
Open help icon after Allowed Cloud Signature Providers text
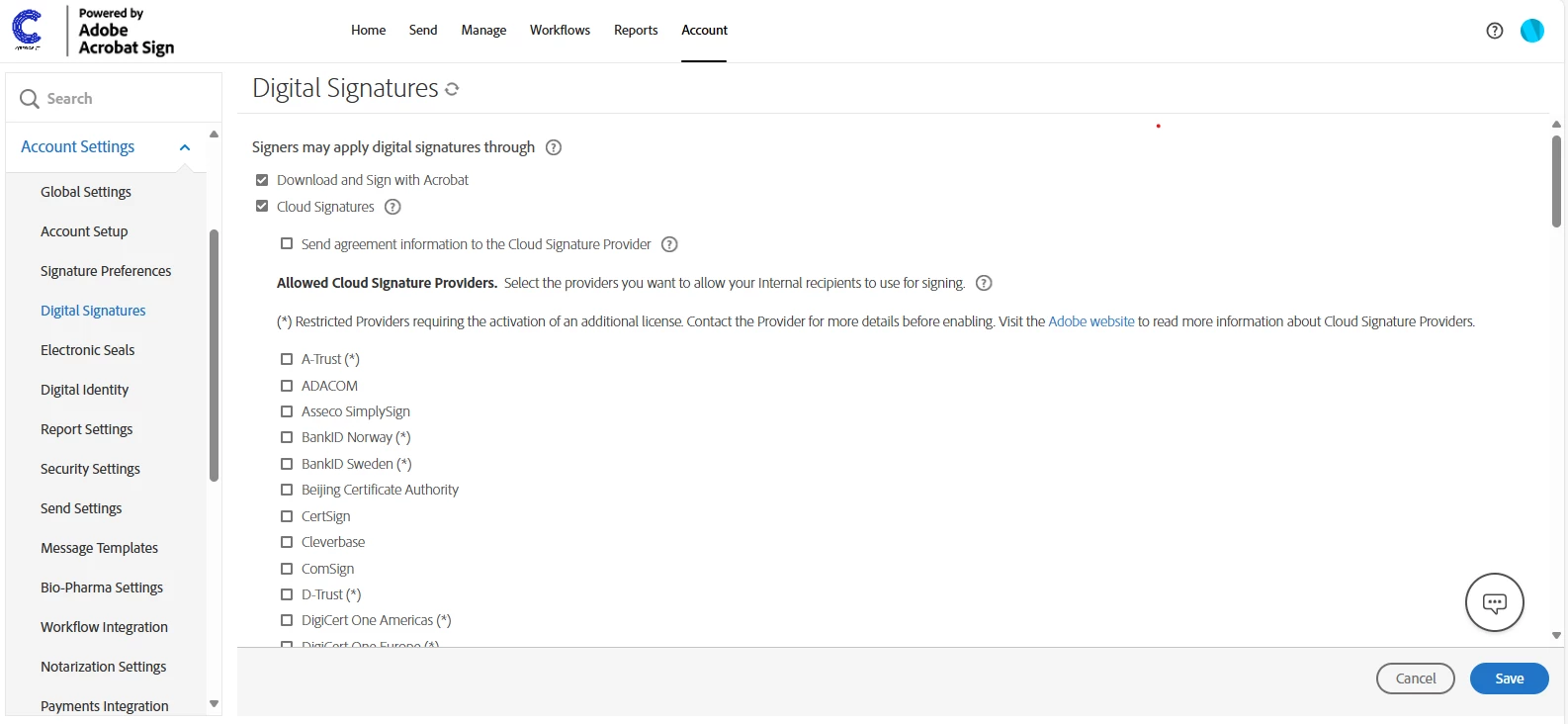[984, 283]
